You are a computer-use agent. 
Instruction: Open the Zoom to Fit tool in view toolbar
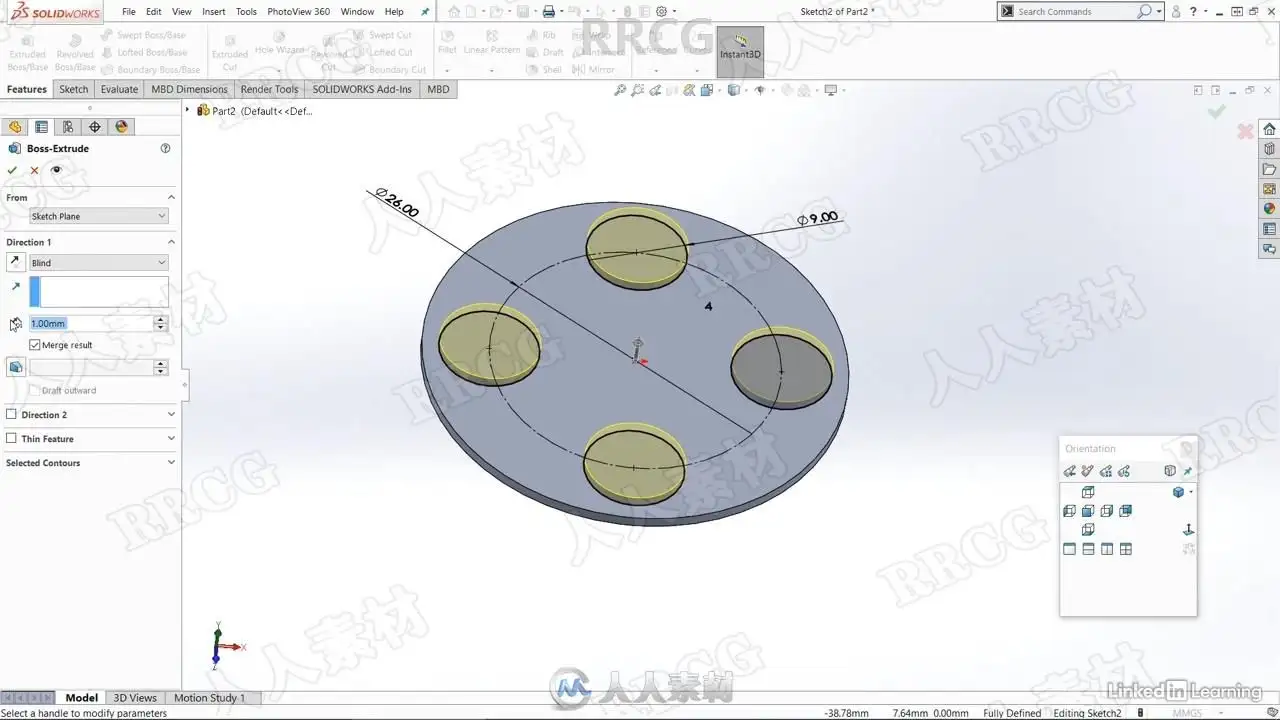point(620,90)
